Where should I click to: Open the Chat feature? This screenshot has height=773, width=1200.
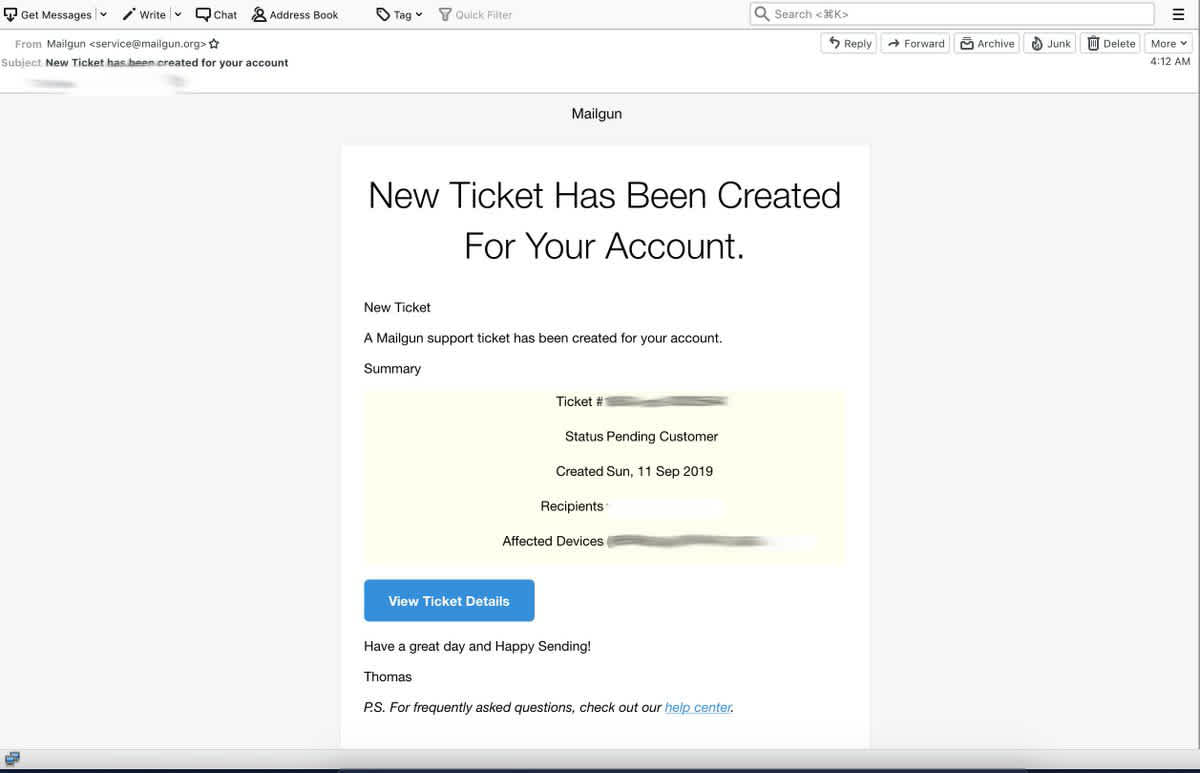[215, 14]
